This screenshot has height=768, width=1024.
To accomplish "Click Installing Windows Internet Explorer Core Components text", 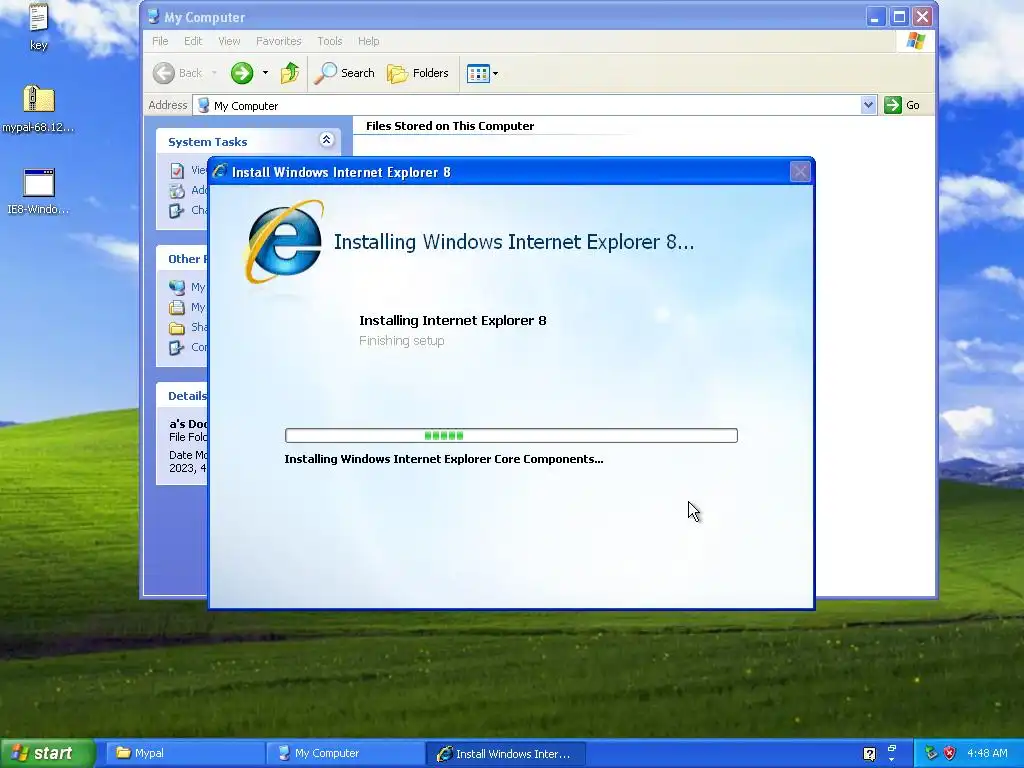I will (444, 459).
